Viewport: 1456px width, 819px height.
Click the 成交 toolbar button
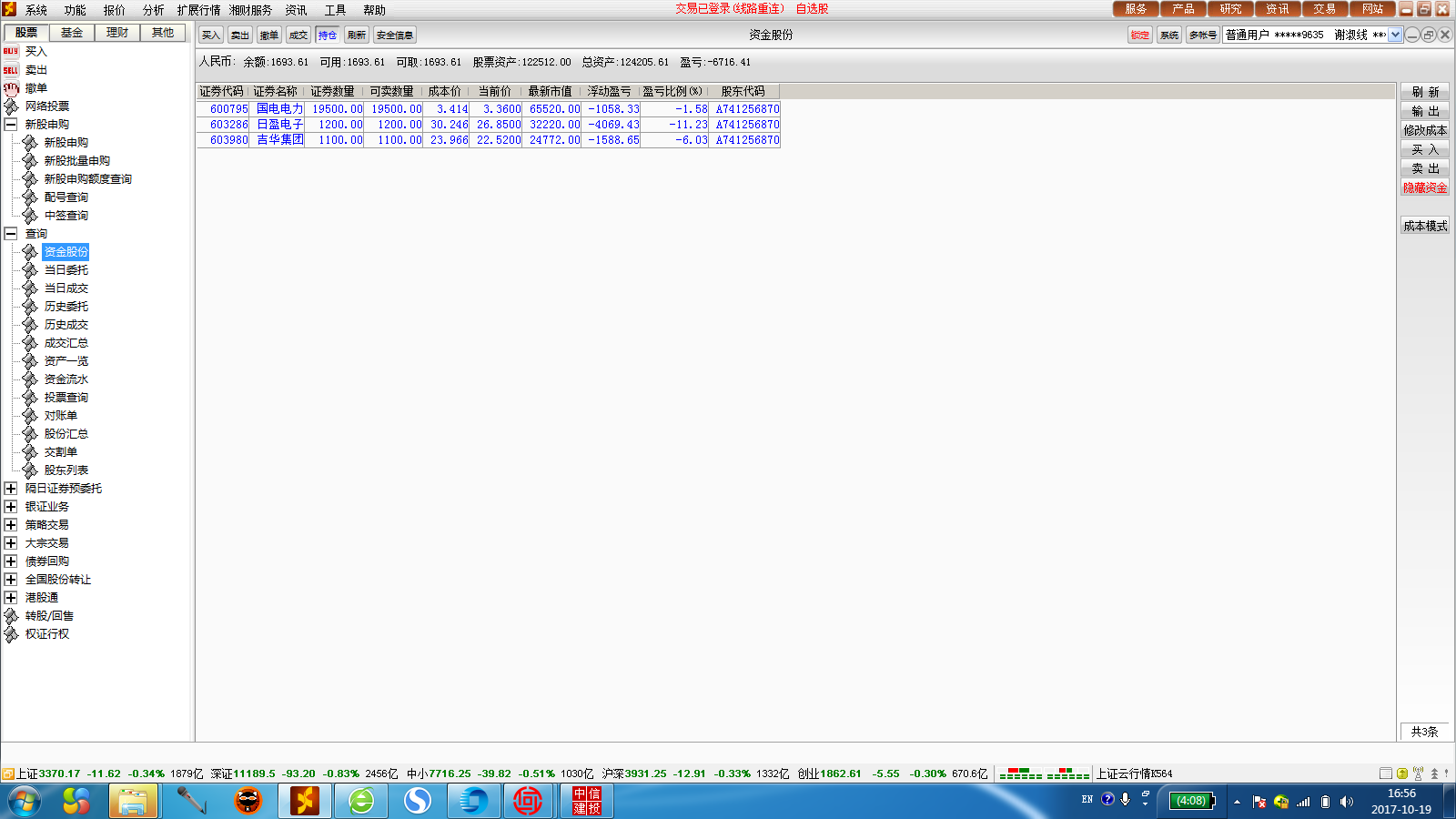[298, 35]
